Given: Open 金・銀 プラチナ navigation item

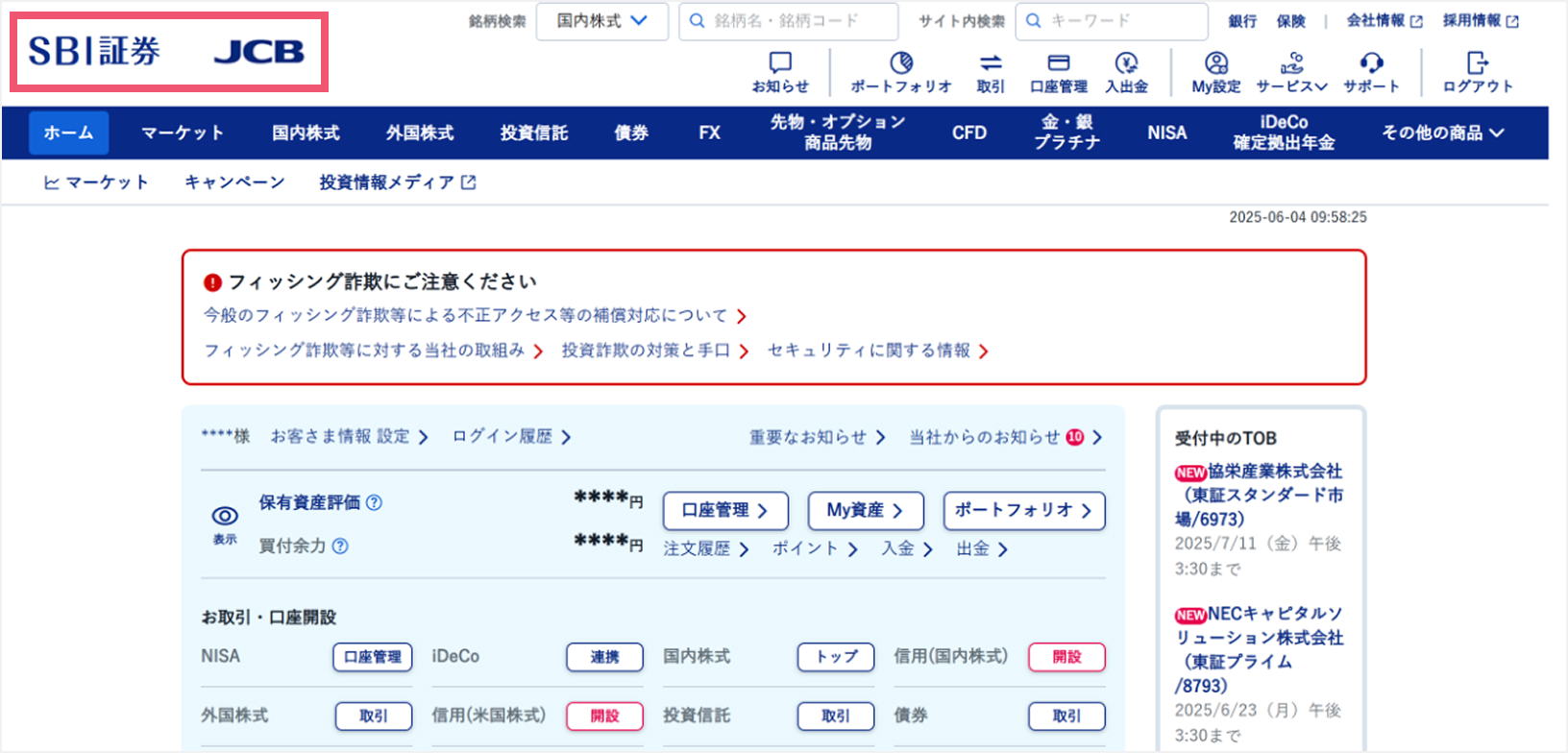Looking at the screenshot, I should pos(1067,133).
